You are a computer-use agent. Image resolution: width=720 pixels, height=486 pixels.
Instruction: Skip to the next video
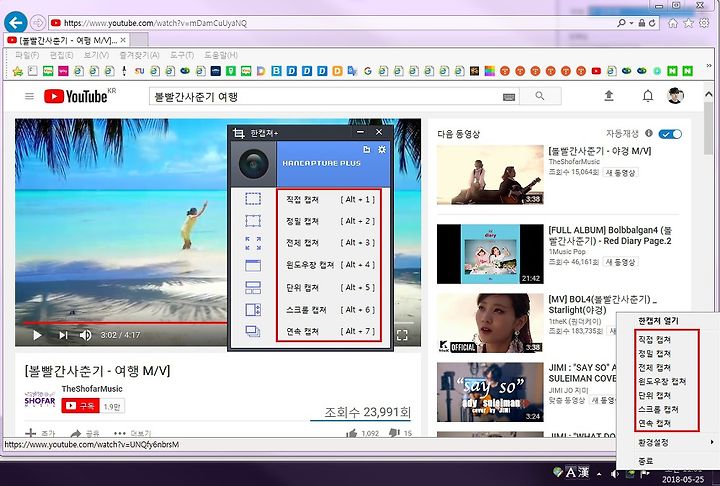click(63, 335)
